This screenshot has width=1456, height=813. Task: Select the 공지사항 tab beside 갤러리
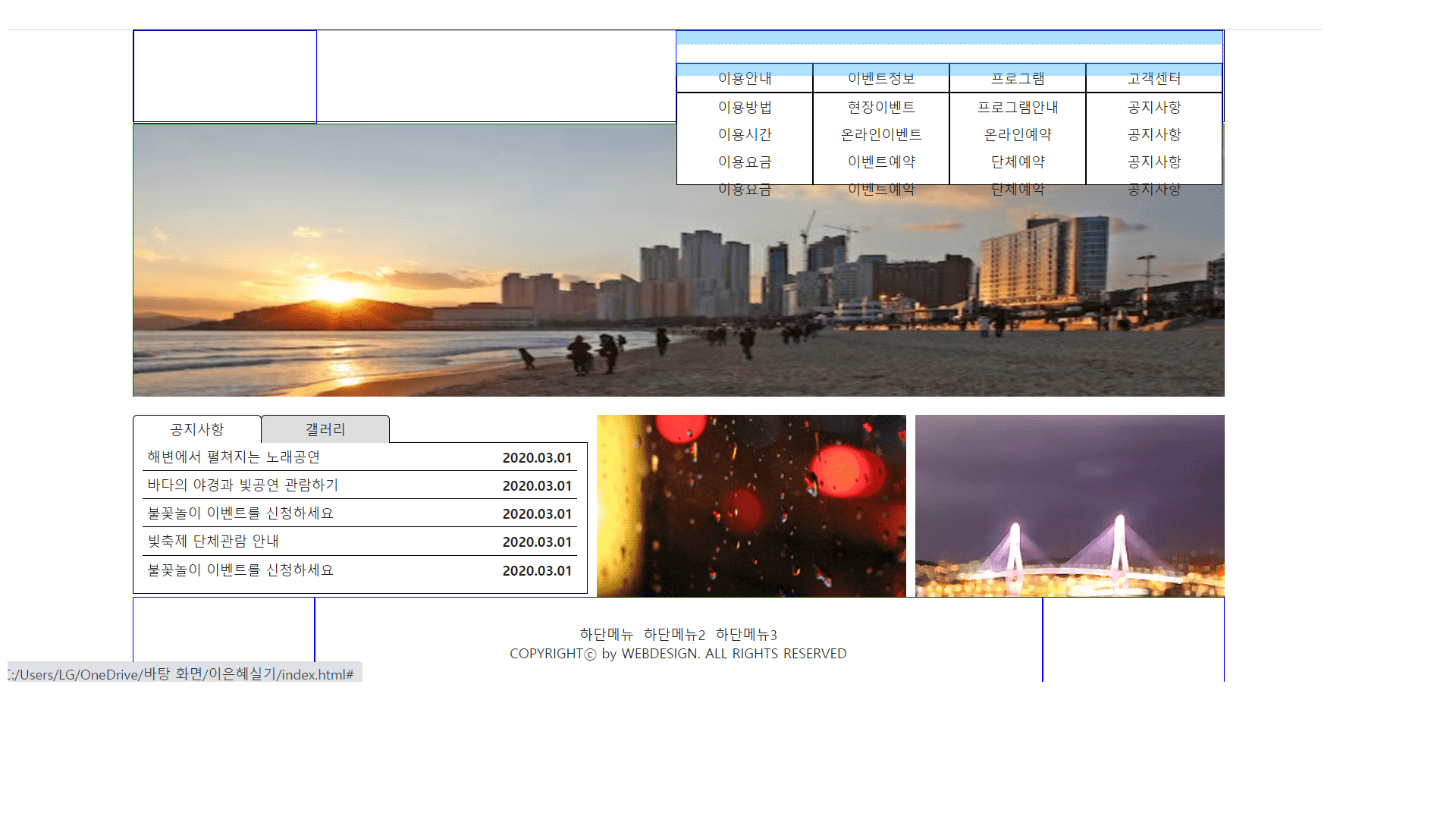click(197, 429)
